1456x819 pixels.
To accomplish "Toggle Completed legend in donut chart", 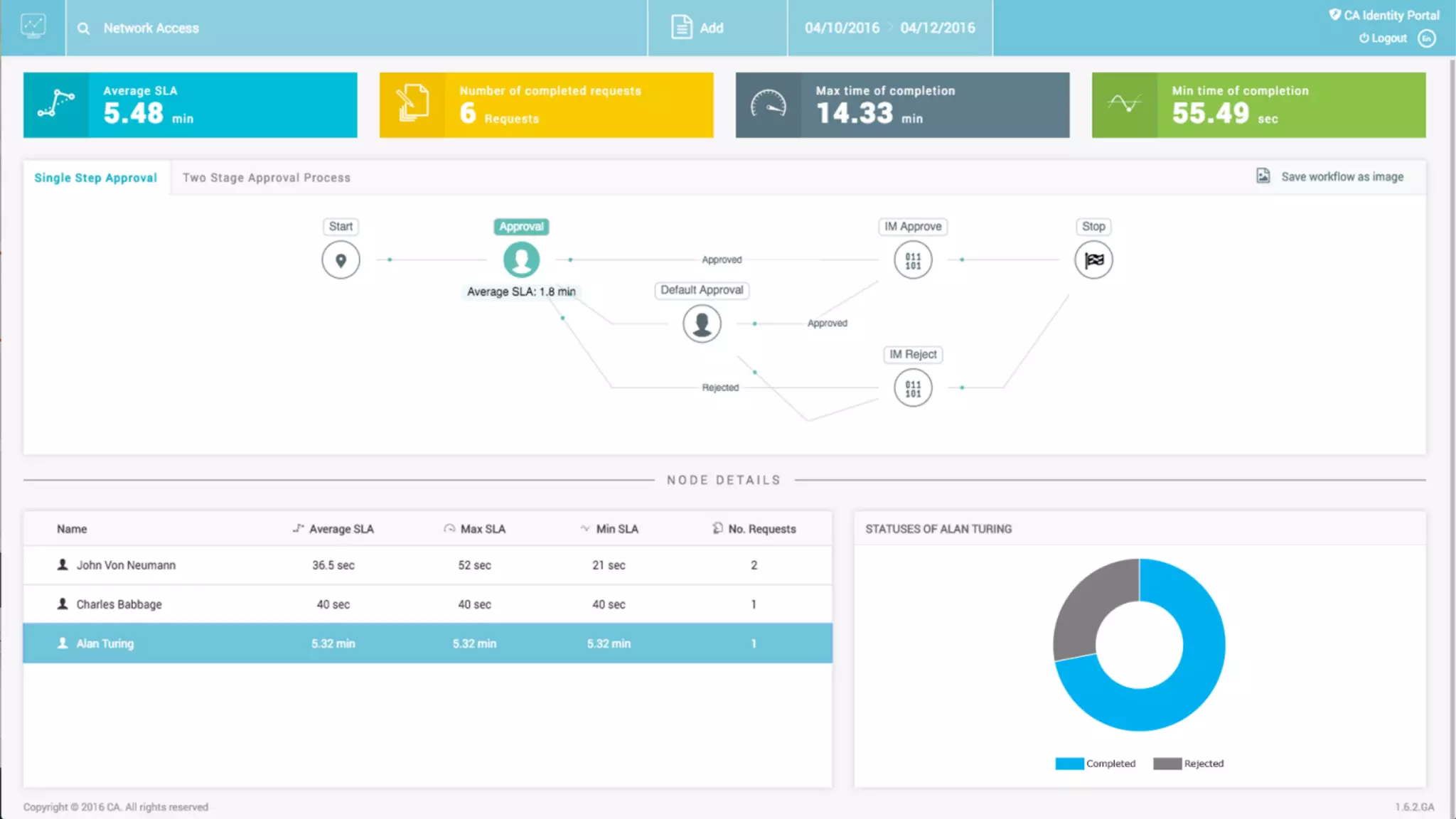I will 1096,764.
